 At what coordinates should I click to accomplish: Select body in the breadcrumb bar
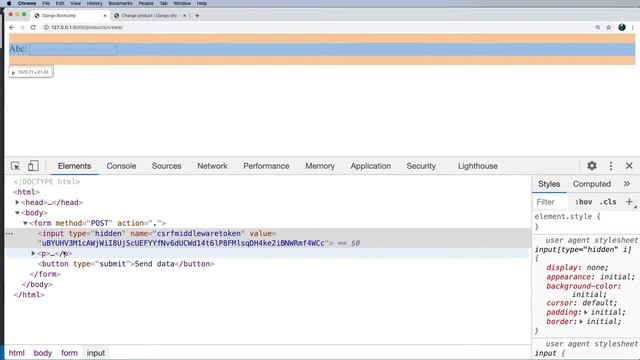point(42,353)
